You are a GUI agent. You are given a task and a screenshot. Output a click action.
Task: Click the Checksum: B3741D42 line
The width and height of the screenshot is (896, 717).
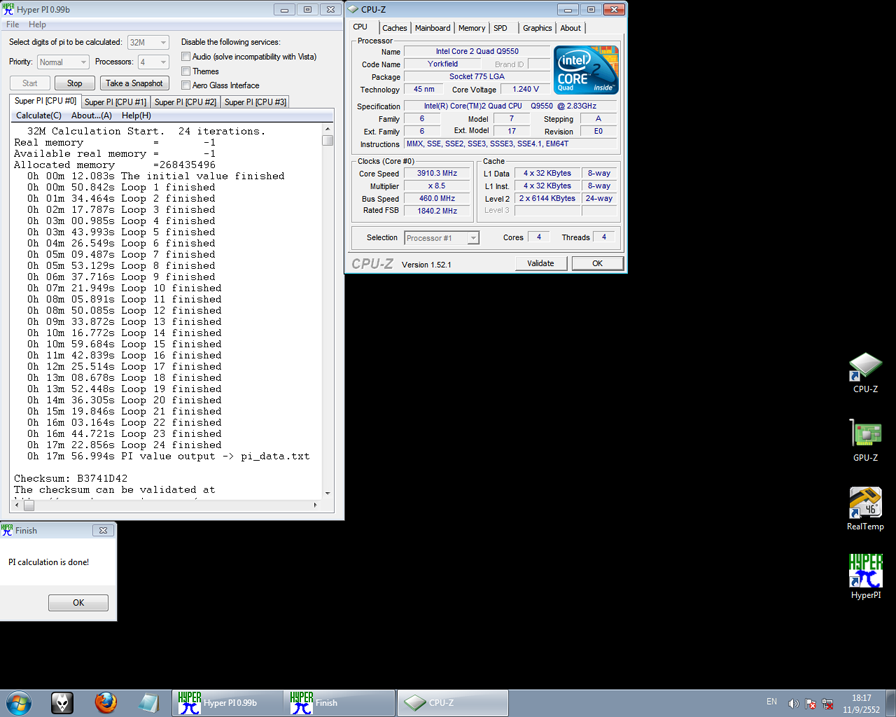tap(71, 479)
